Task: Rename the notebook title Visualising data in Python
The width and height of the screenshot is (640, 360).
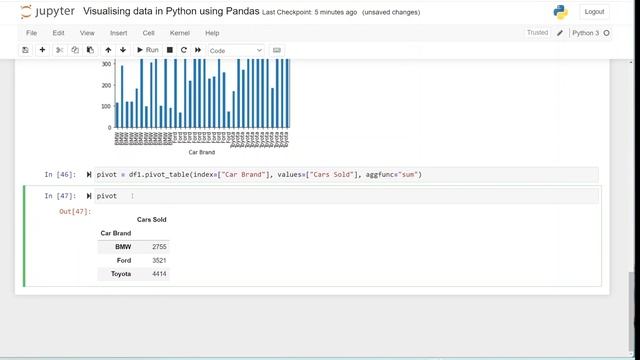Action: [x=171, y=11]
